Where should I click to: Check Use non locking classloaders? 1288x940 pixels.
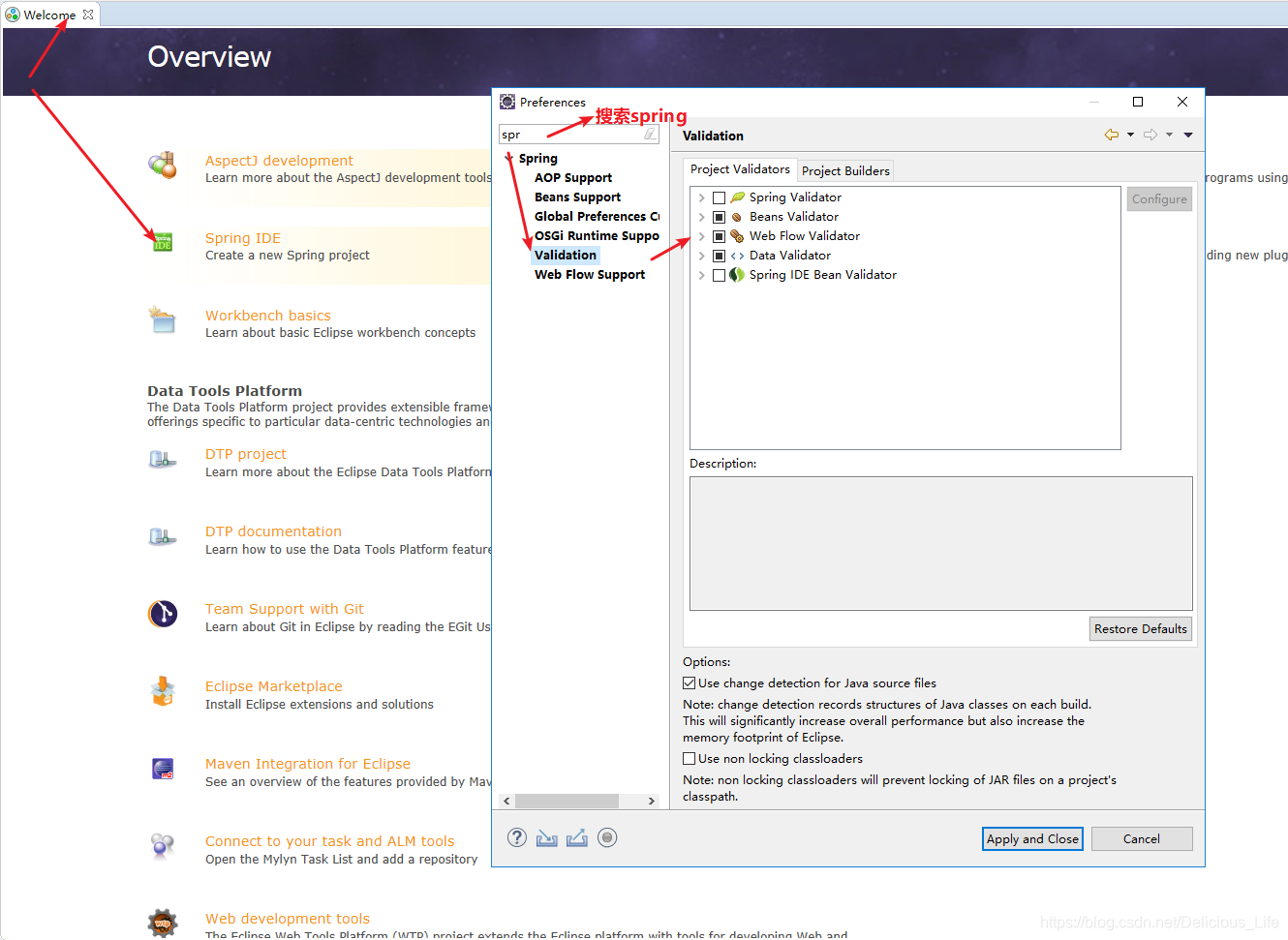coord(690,759)
